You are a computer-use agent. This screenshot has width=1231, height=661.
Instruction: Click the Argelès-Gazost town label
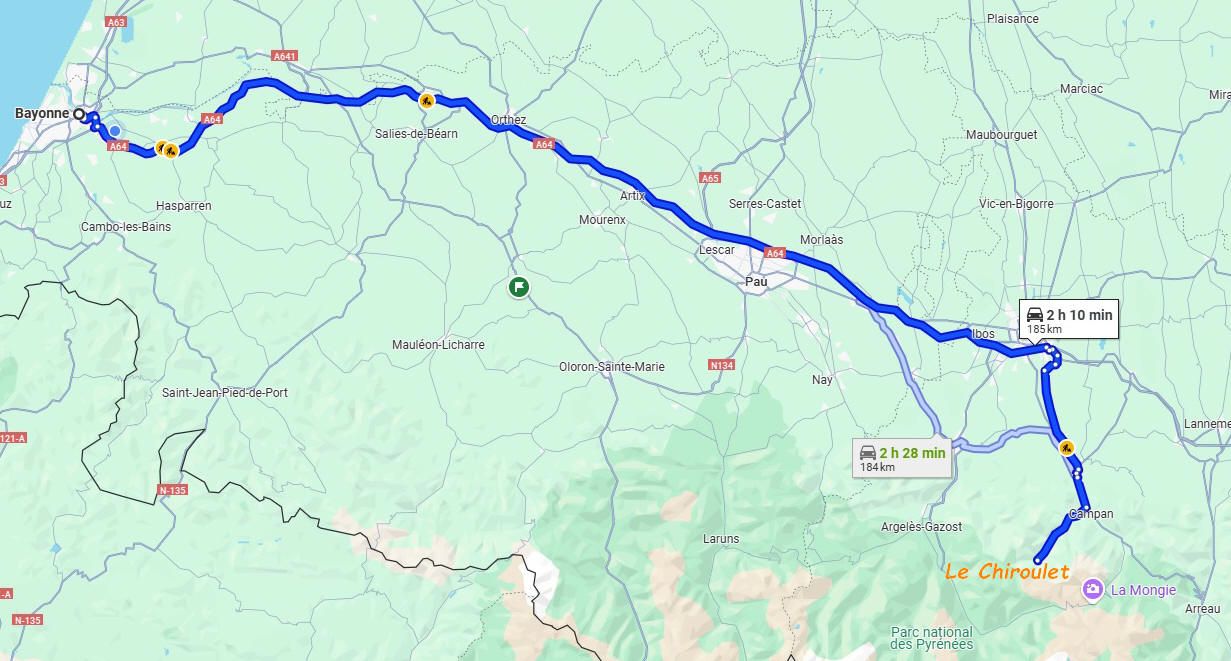tap(921, 527)
